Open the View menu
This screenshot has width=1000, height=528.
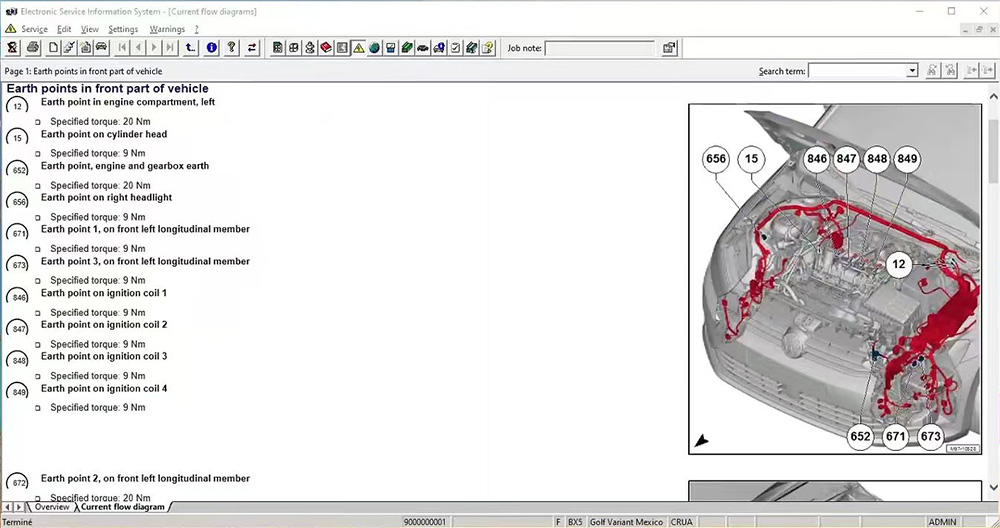[x=89, y=29]
